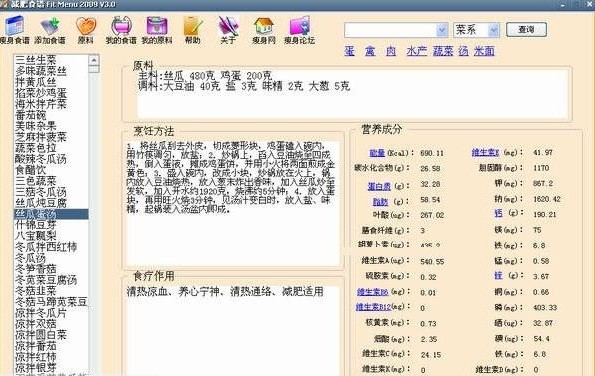Select 凉拌银芽 in the recipe list
The image size is (595, 376).
click(x=51, y=368)
